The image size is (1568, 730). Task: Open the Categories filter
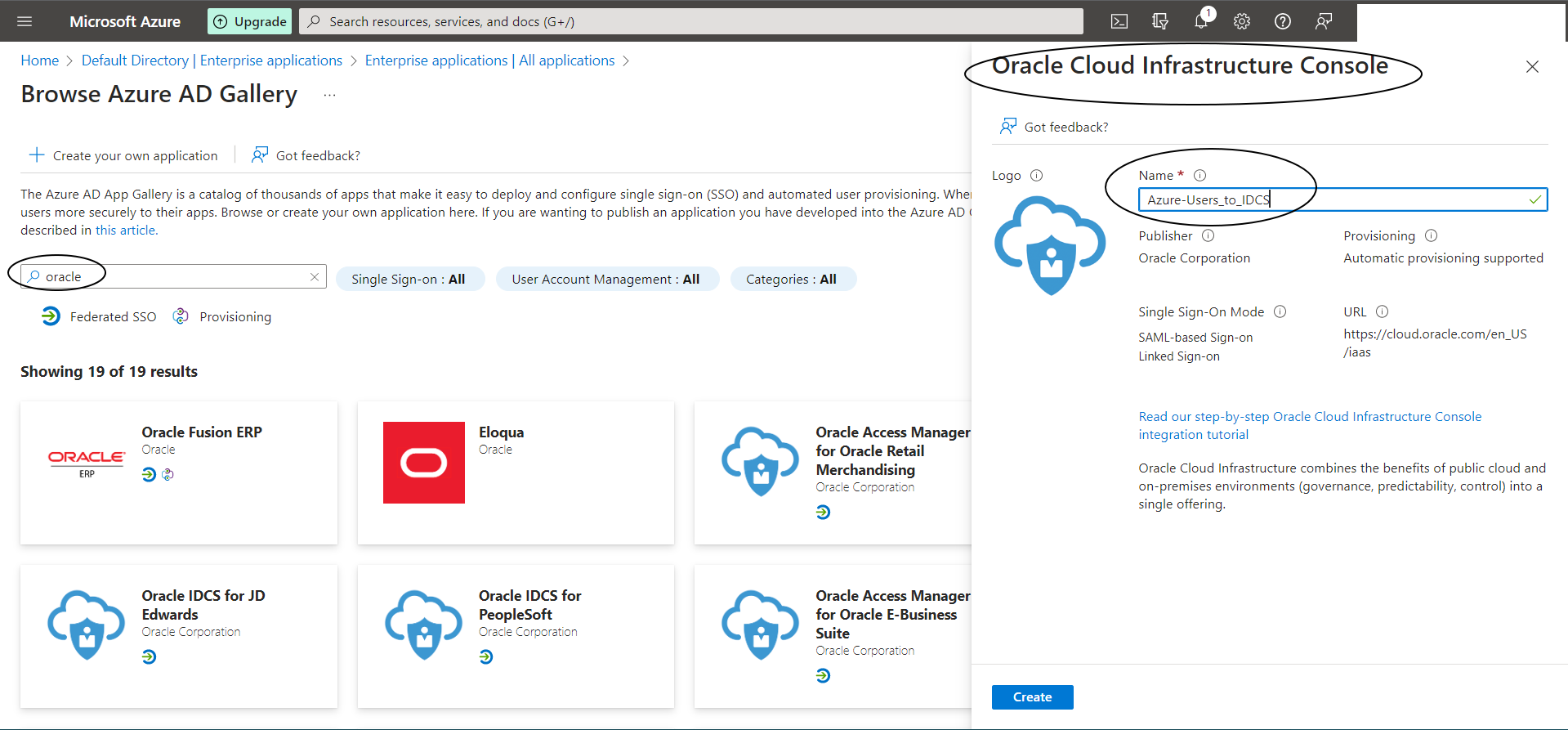(x=792, y=280)
